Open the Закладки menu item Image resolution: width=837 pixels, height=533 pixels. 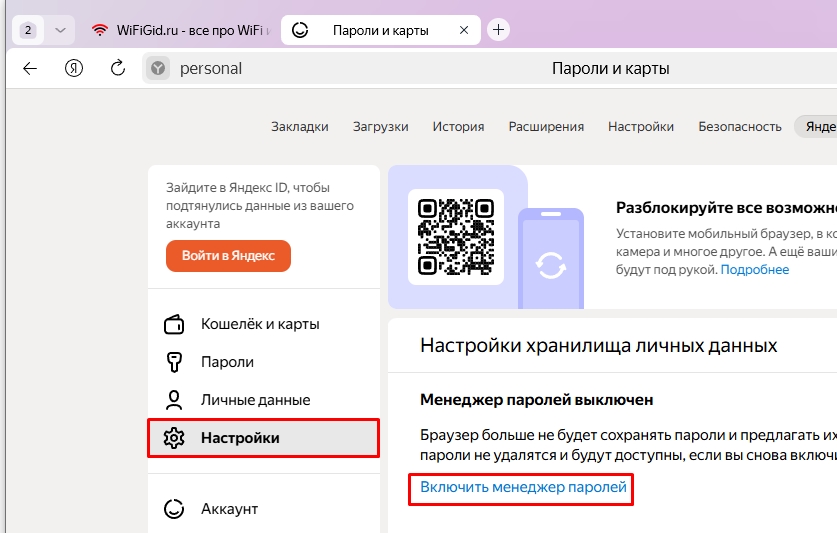pos(299,127)
